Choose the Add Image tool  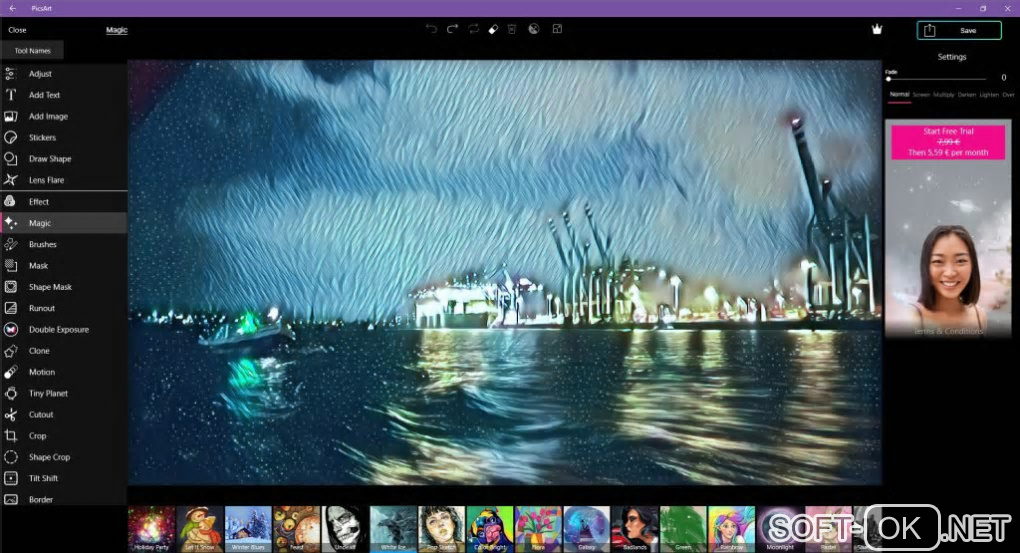coord(63,116)
